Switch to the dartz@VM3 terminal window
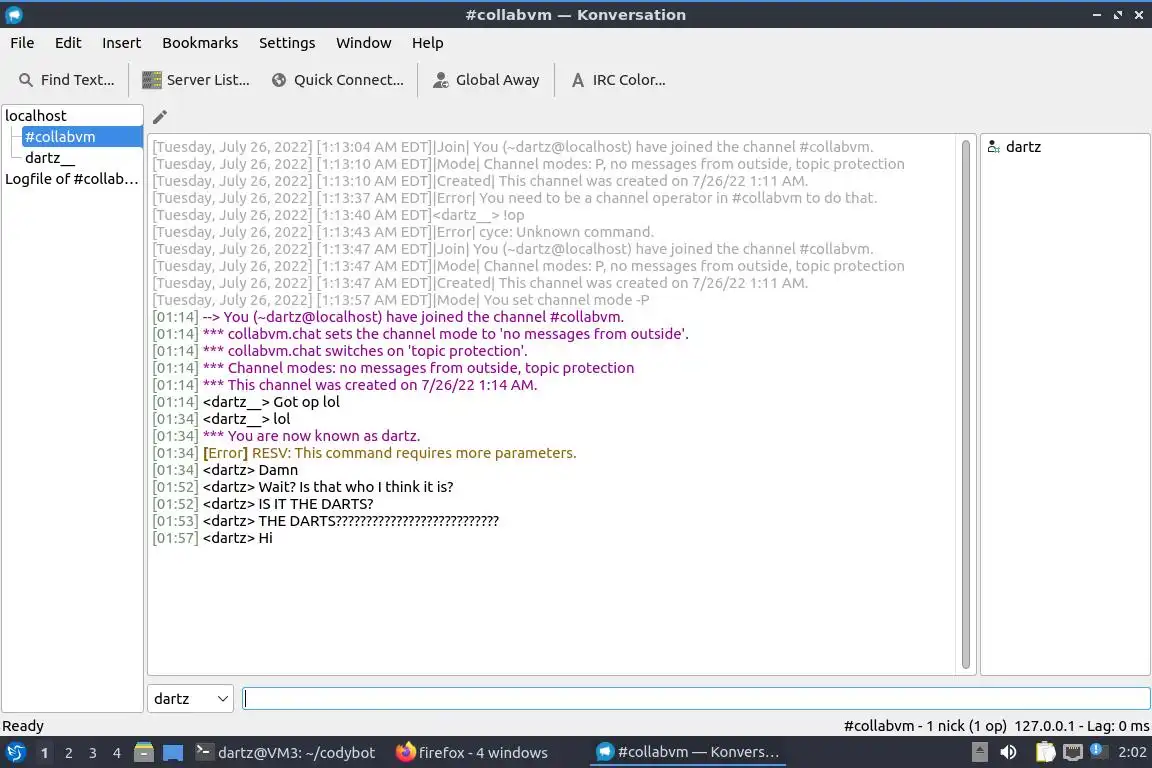 click(x=286, y=753)
